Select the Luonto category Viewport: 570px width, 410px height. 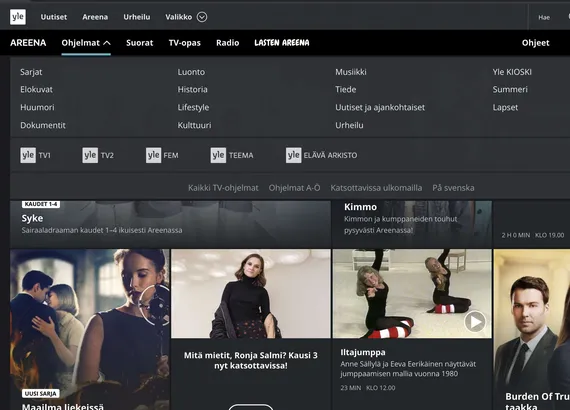click(191, 72)
